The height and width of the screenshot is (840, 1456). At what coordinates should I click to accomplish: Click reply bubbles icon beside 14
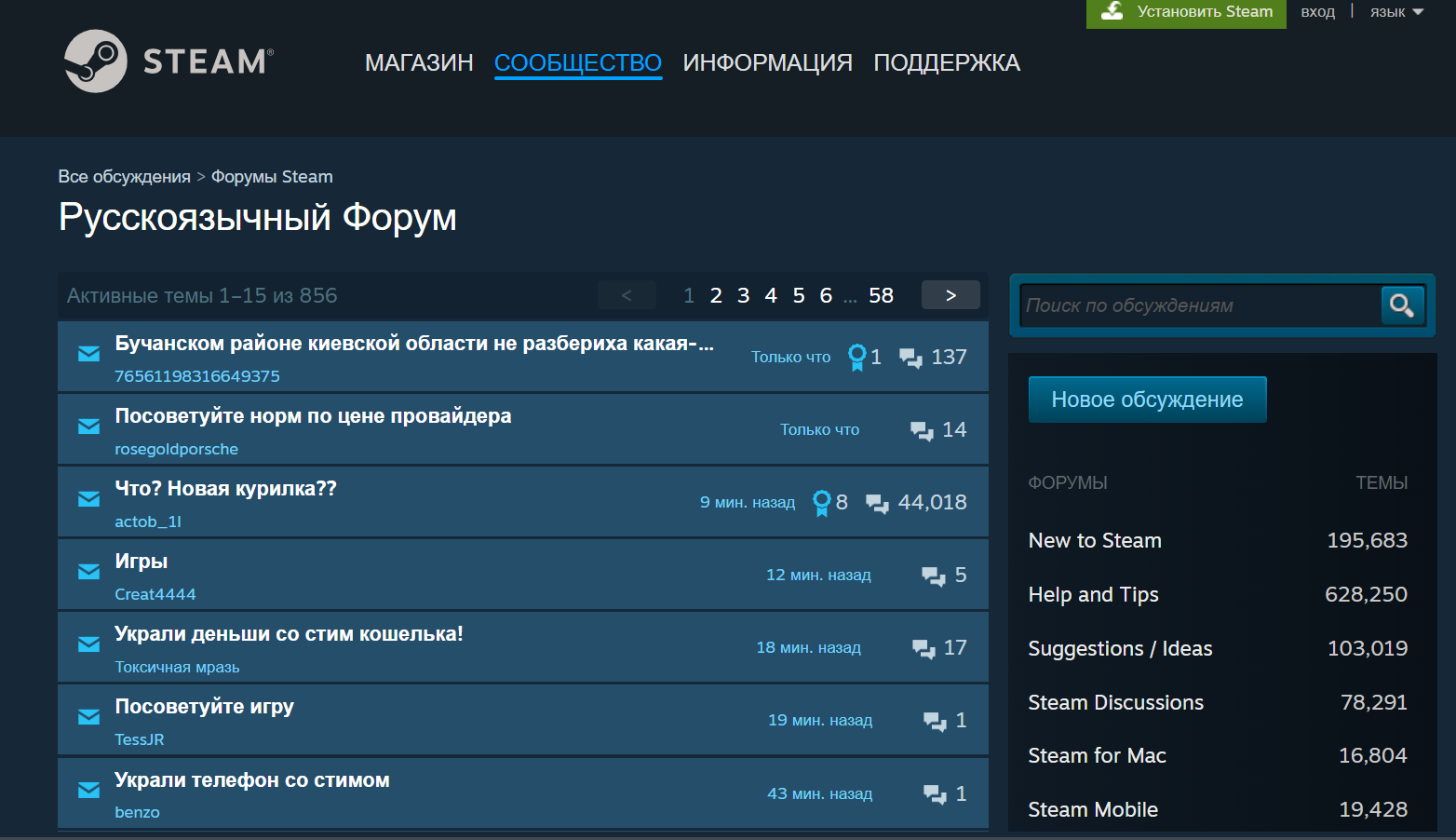coord(922,430)
